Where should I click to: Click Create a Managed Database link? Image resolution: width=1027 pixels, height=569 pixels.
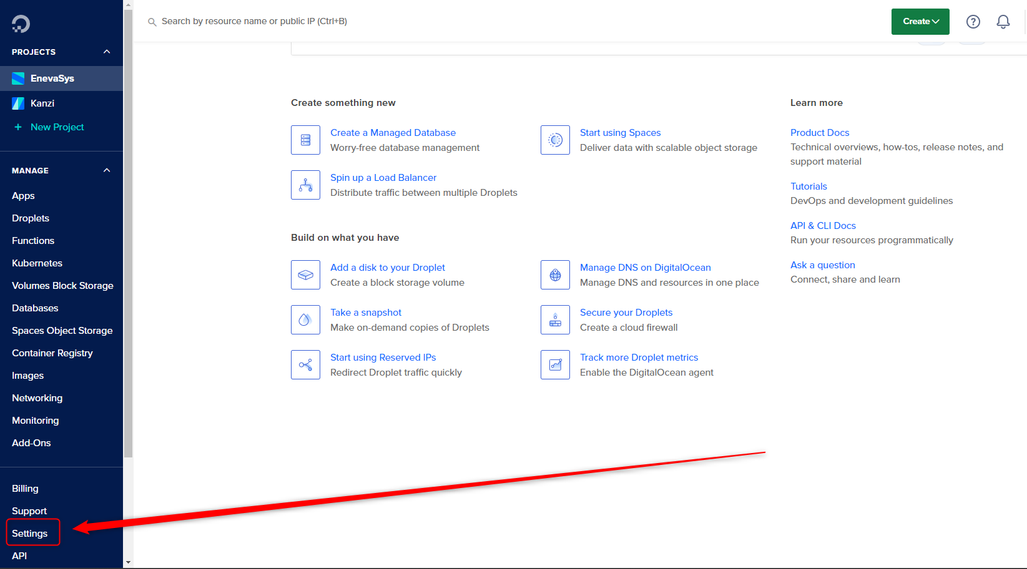pos(393,132)
